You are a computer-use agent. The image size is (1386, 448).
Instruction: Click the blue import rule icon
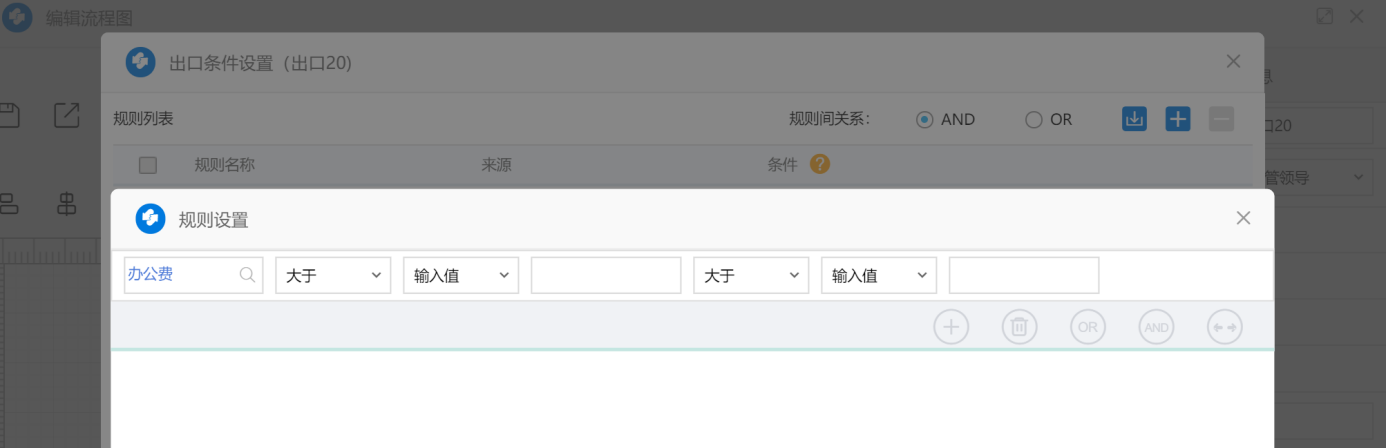click(1134, 119)
